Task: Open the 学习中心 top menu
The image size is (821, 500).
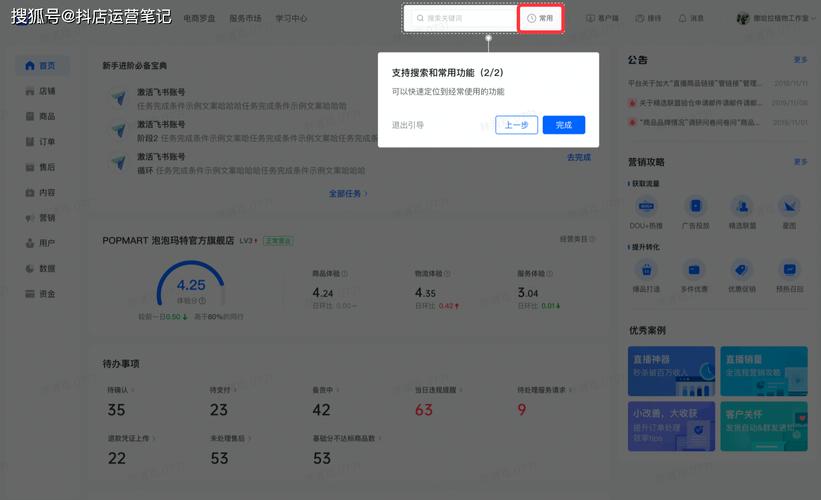Action: point(291,18)
